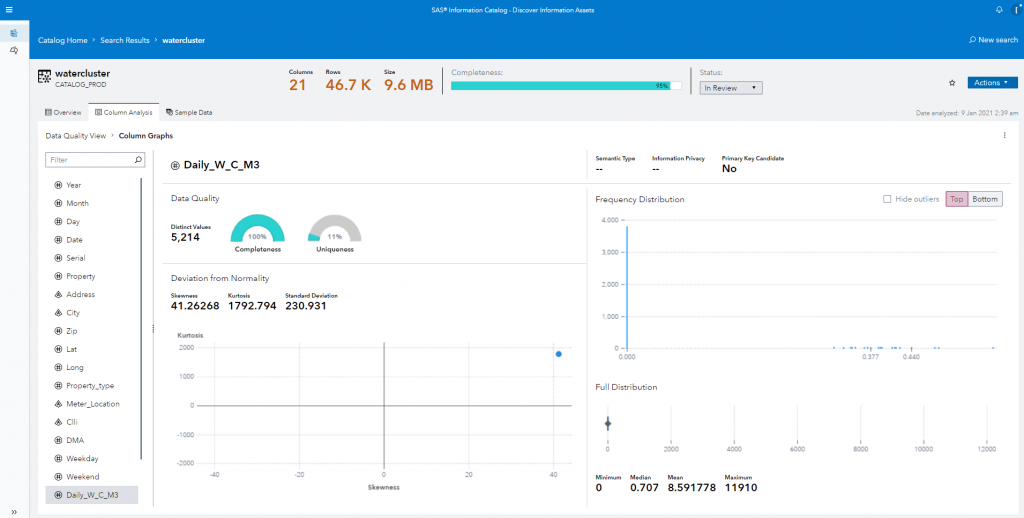Select the Meter_Location column in list
The image size is (1024, 518).
click(x=92, y=404)
